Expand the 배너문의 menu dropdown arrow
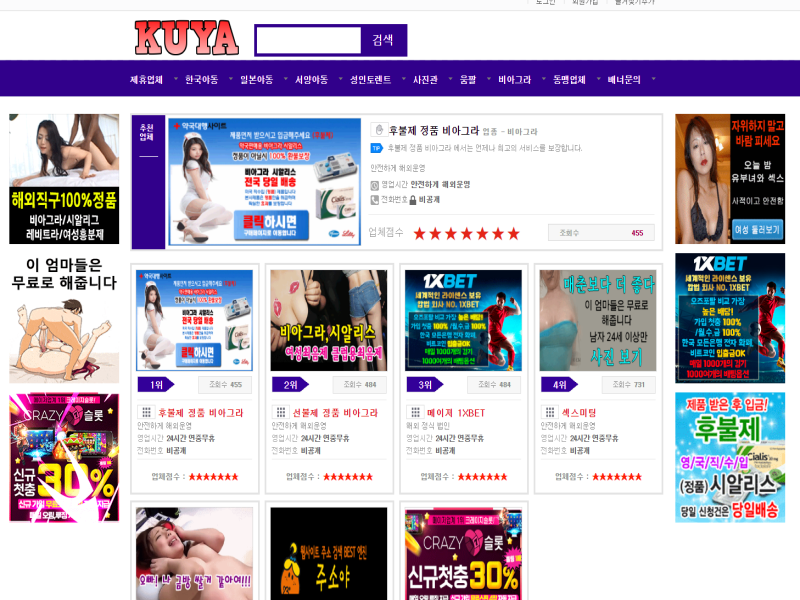This screenshot has width=800, height=600. pos(653,79)
